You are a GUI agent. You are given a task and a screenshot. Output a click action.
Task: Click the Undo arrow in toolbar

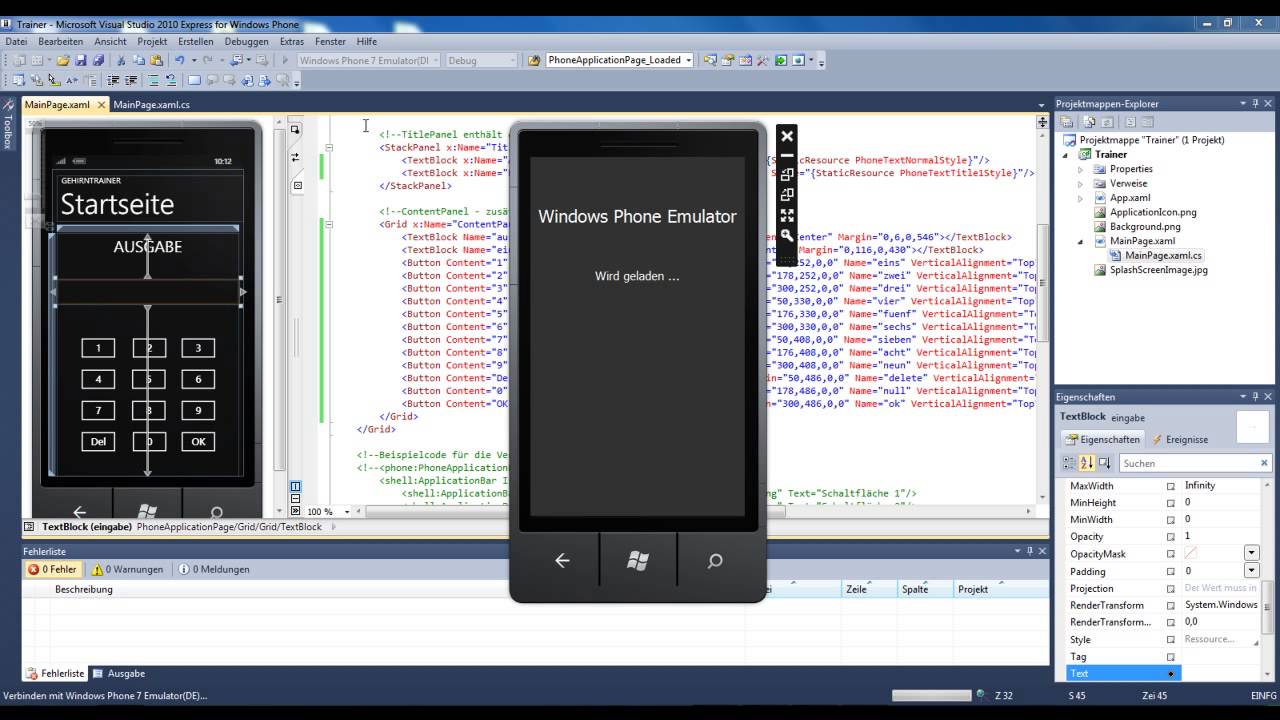tap(180, 60)
